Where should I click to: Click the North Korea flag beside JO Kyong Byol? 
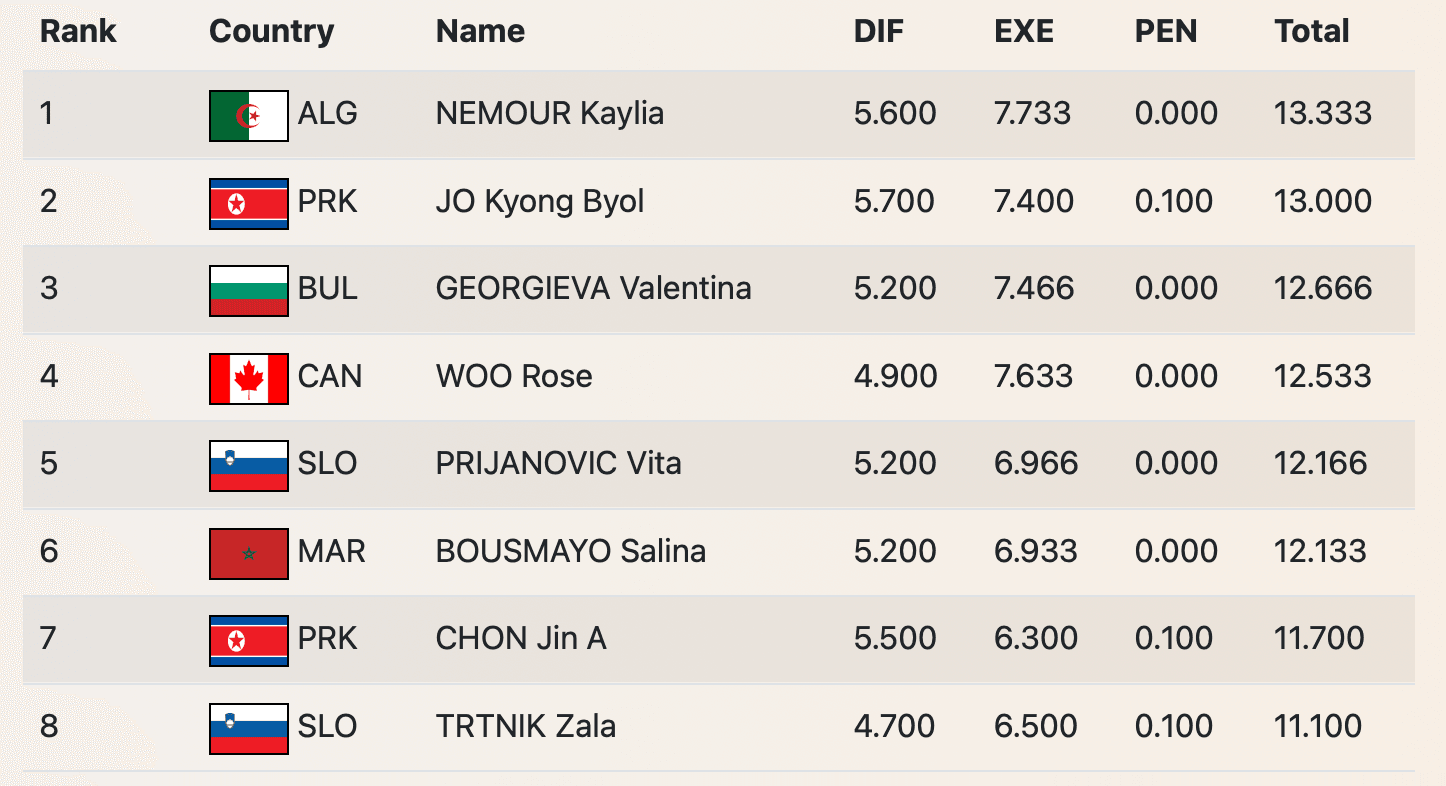click(x=249, y=203)
